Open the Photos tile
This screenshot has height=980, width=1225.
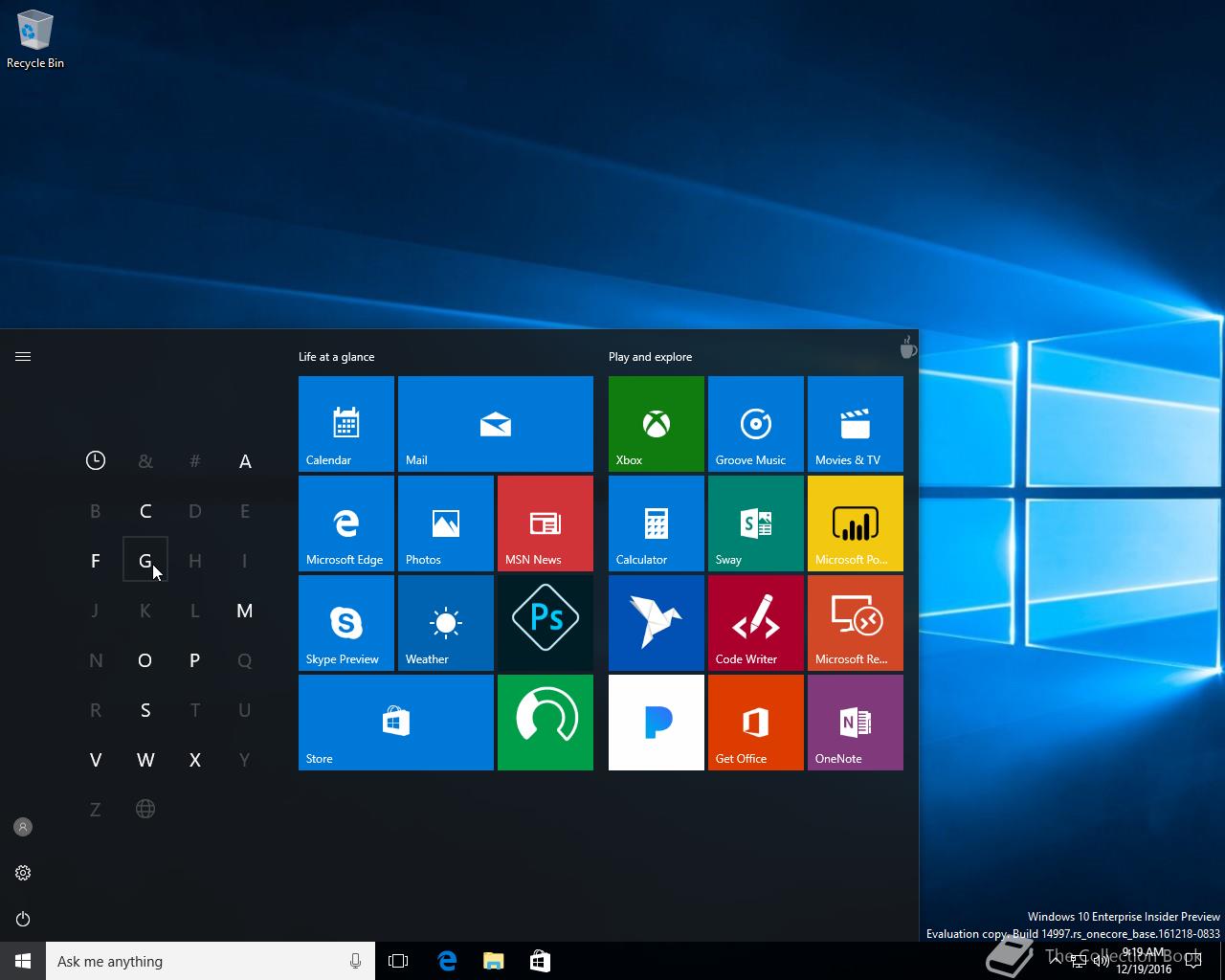(446, 523)
